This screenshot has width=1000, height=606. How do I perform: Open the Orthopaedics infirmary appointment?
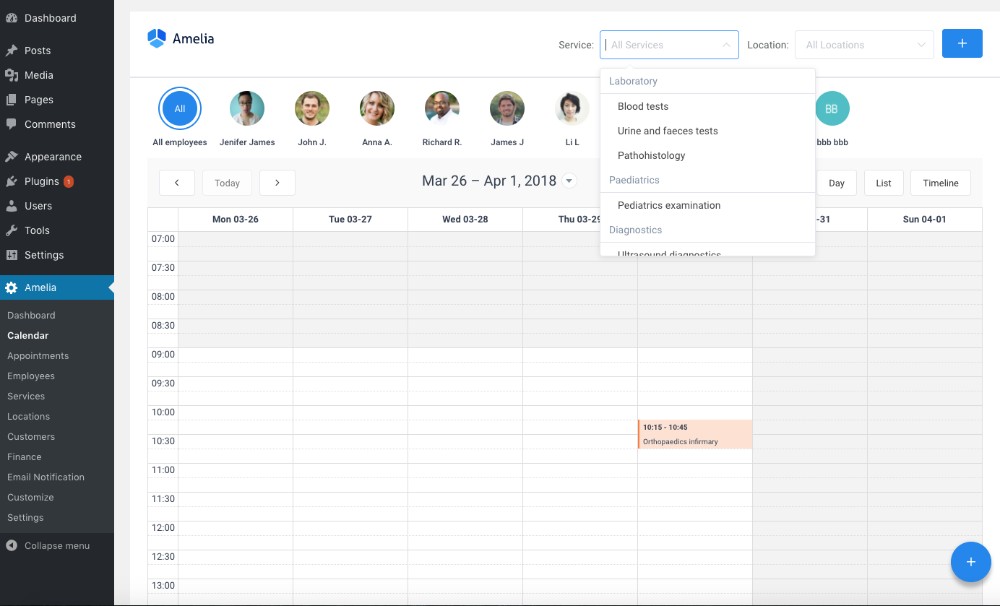[695, 435]
